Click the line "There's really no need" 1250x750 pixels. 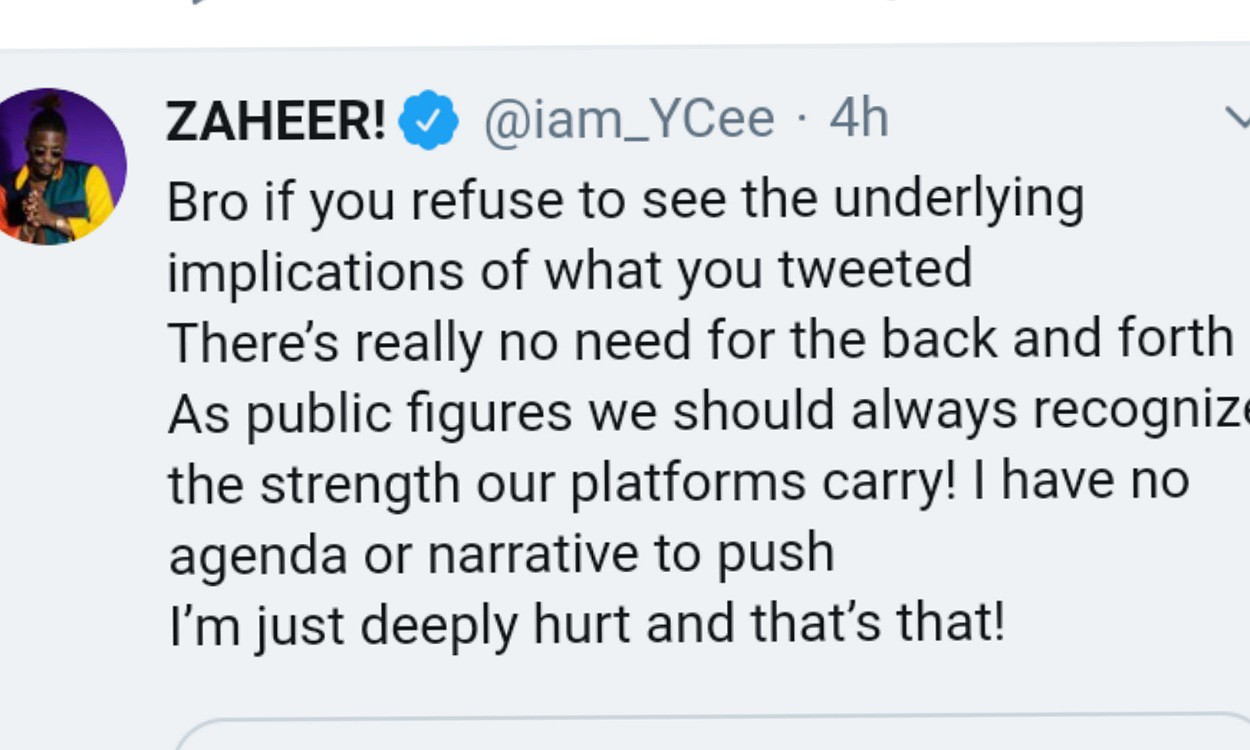click(x=700, y=340)
